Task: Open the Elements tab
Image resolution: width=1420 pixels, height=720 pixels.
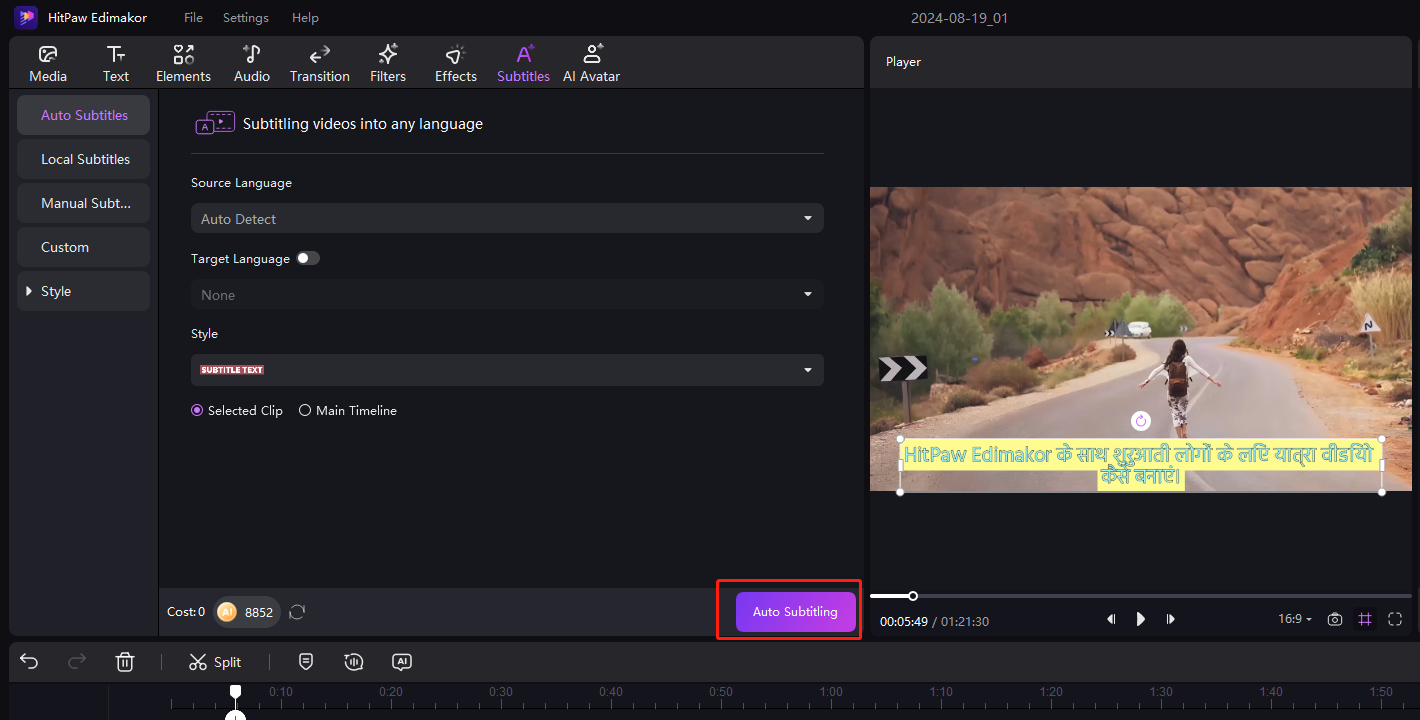Action: (x=183, y=64)
